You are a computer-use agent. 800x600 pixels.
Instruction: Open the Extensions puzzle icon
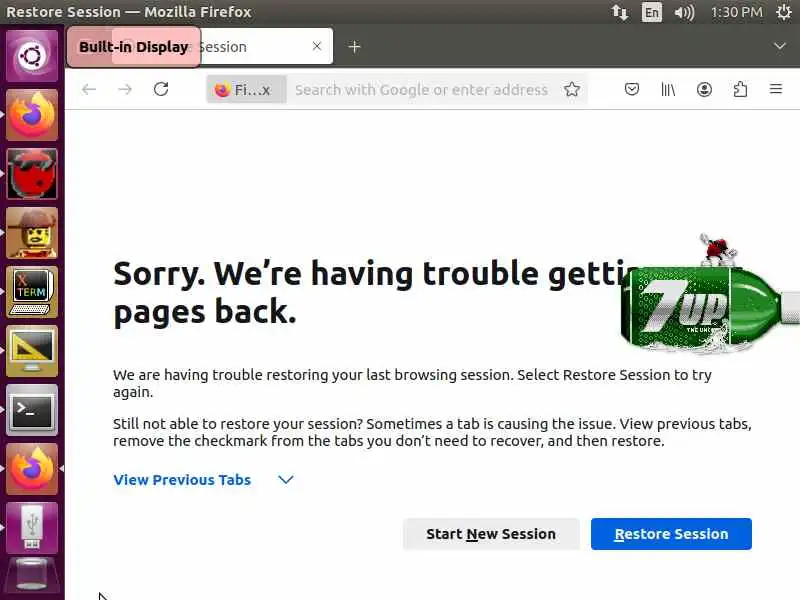pyautogui.click(x=740, y=90)
